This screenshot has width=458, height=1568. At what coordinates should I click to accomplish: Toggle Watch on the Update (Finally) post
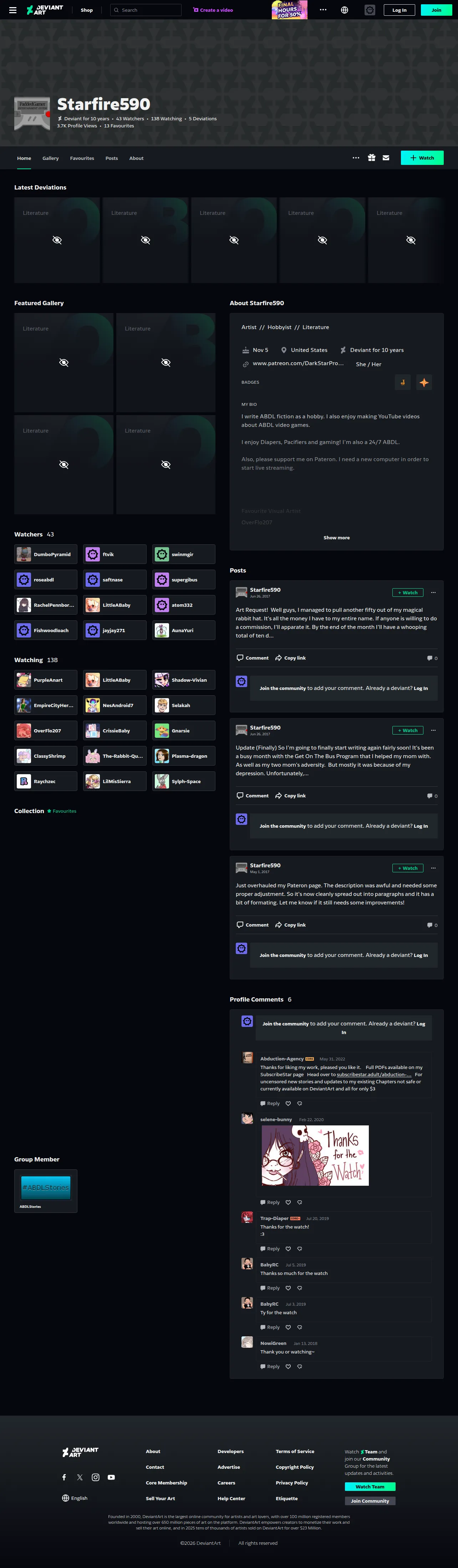point(407,730)
